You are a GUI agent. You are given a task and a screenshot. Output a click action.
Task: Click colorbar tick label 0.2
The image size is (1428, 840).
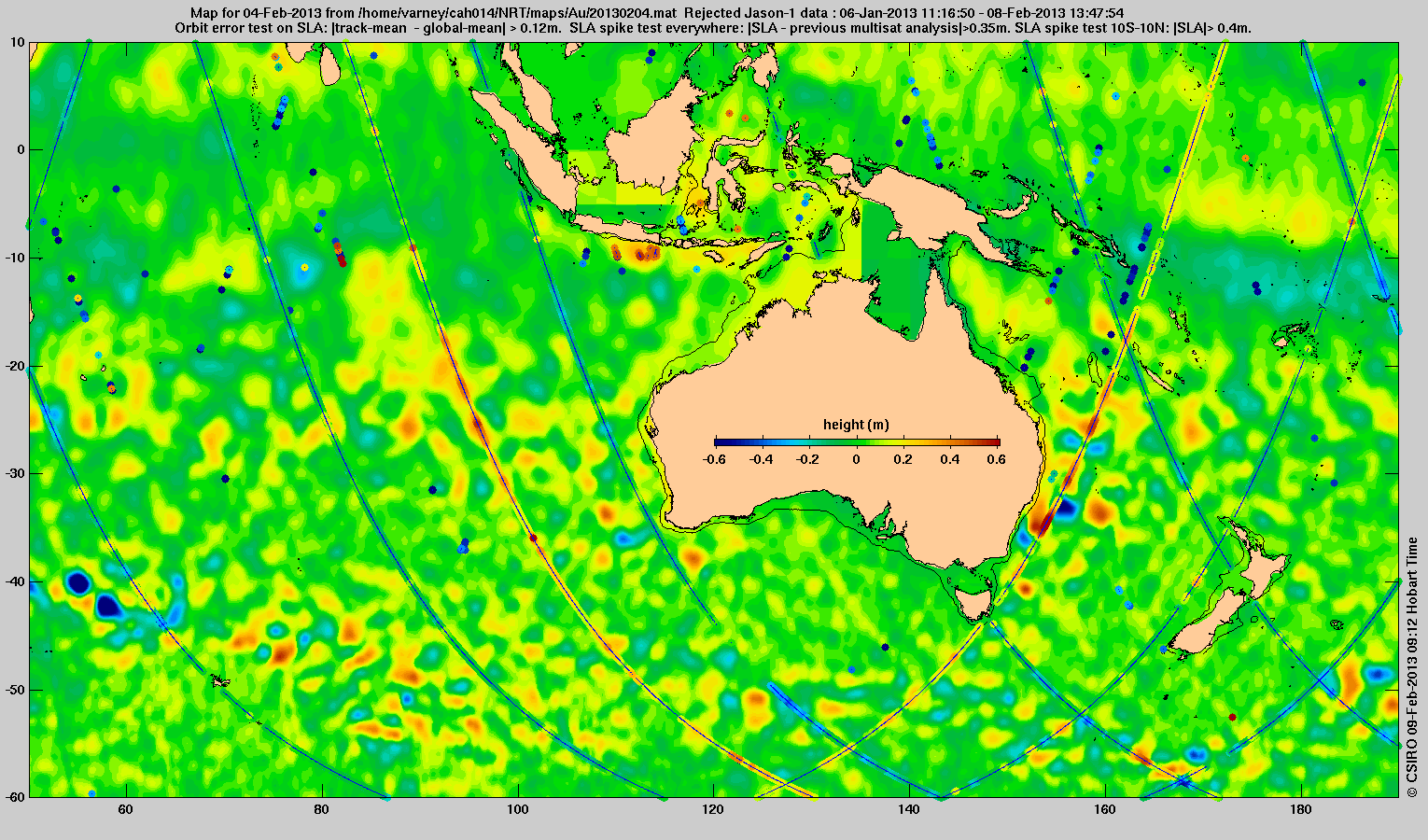[904, 459]
